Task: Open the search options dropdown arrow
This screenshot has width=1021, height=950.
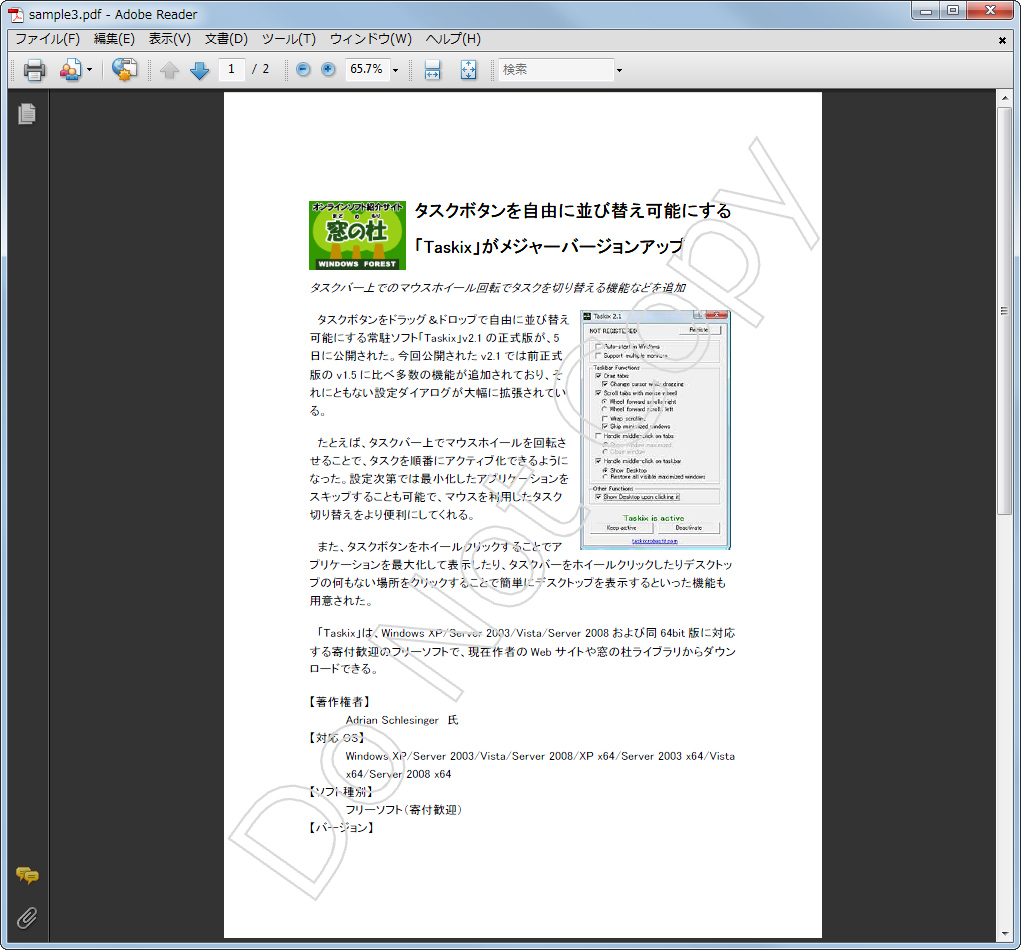Action: tap(619, 70)
